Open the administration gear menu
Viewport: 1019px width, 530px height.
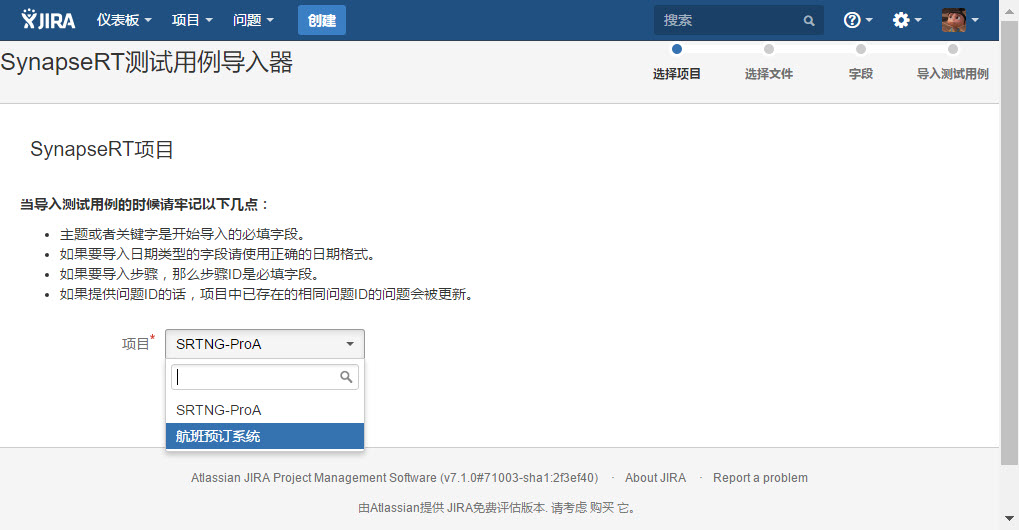907,20
